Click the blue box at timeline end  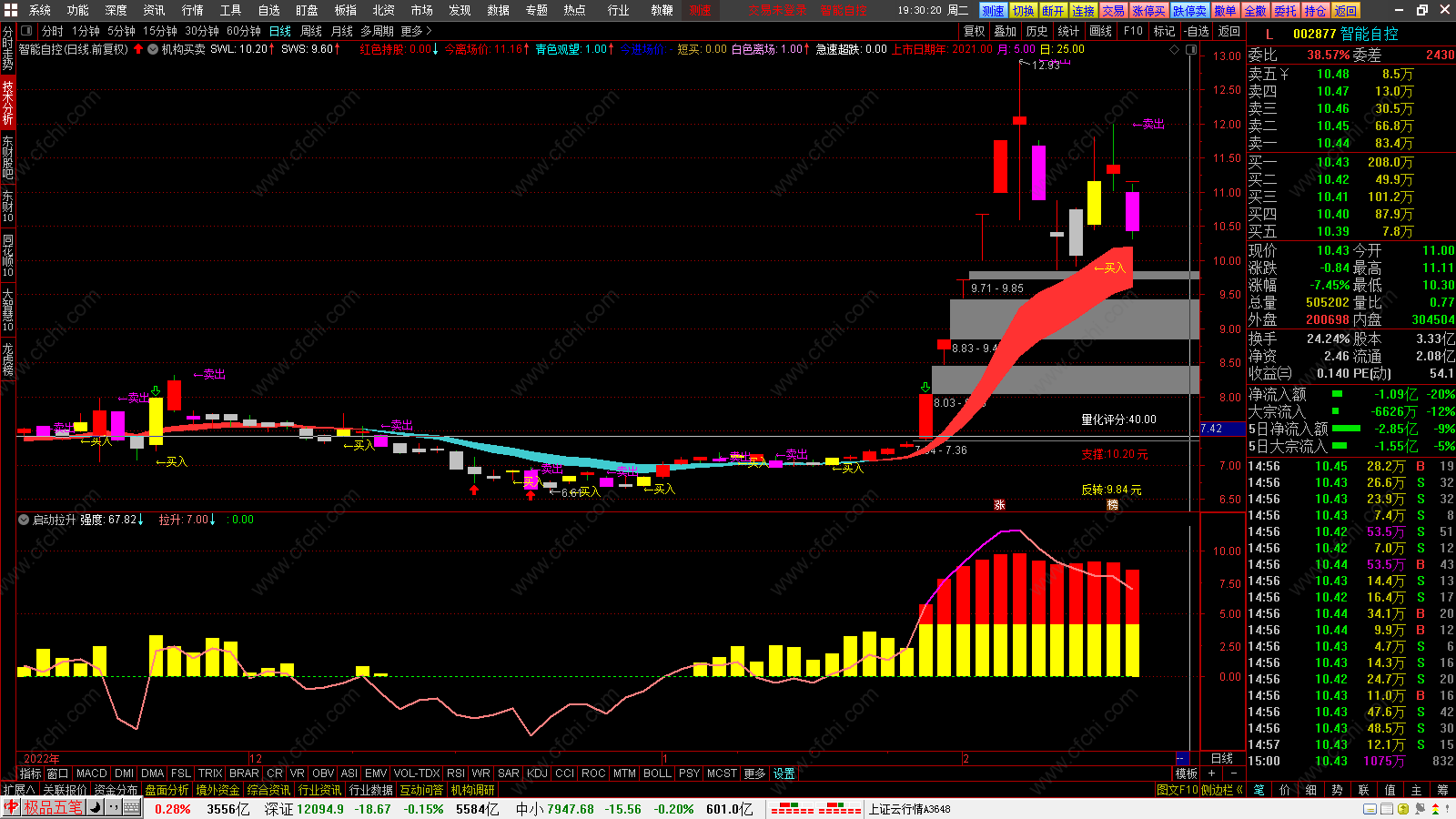coord(1182,758)
